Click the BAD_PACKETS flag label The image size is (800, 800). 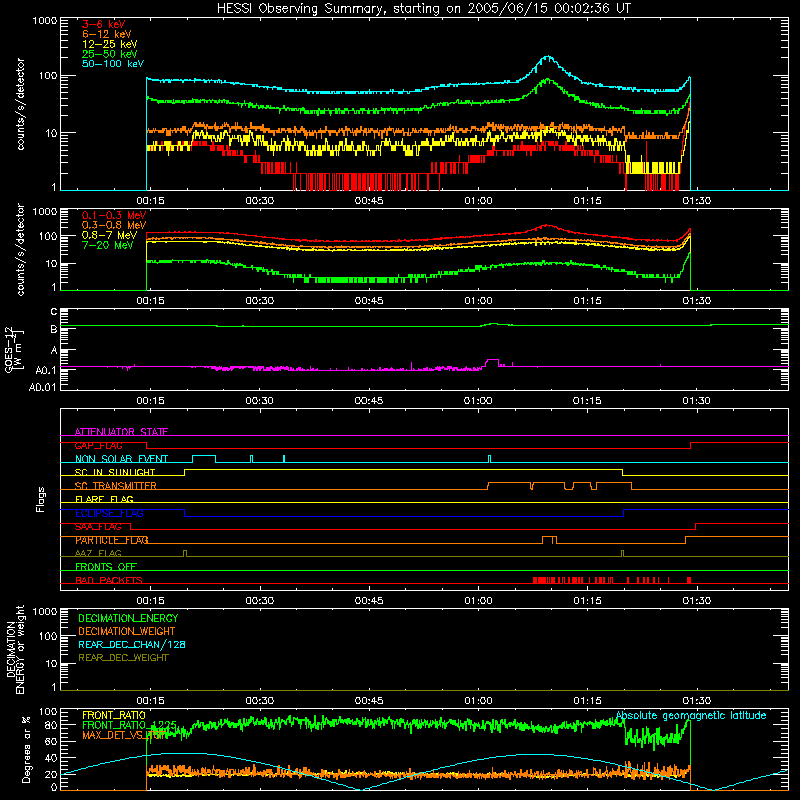pyautogui.click(x=109, y=580)
